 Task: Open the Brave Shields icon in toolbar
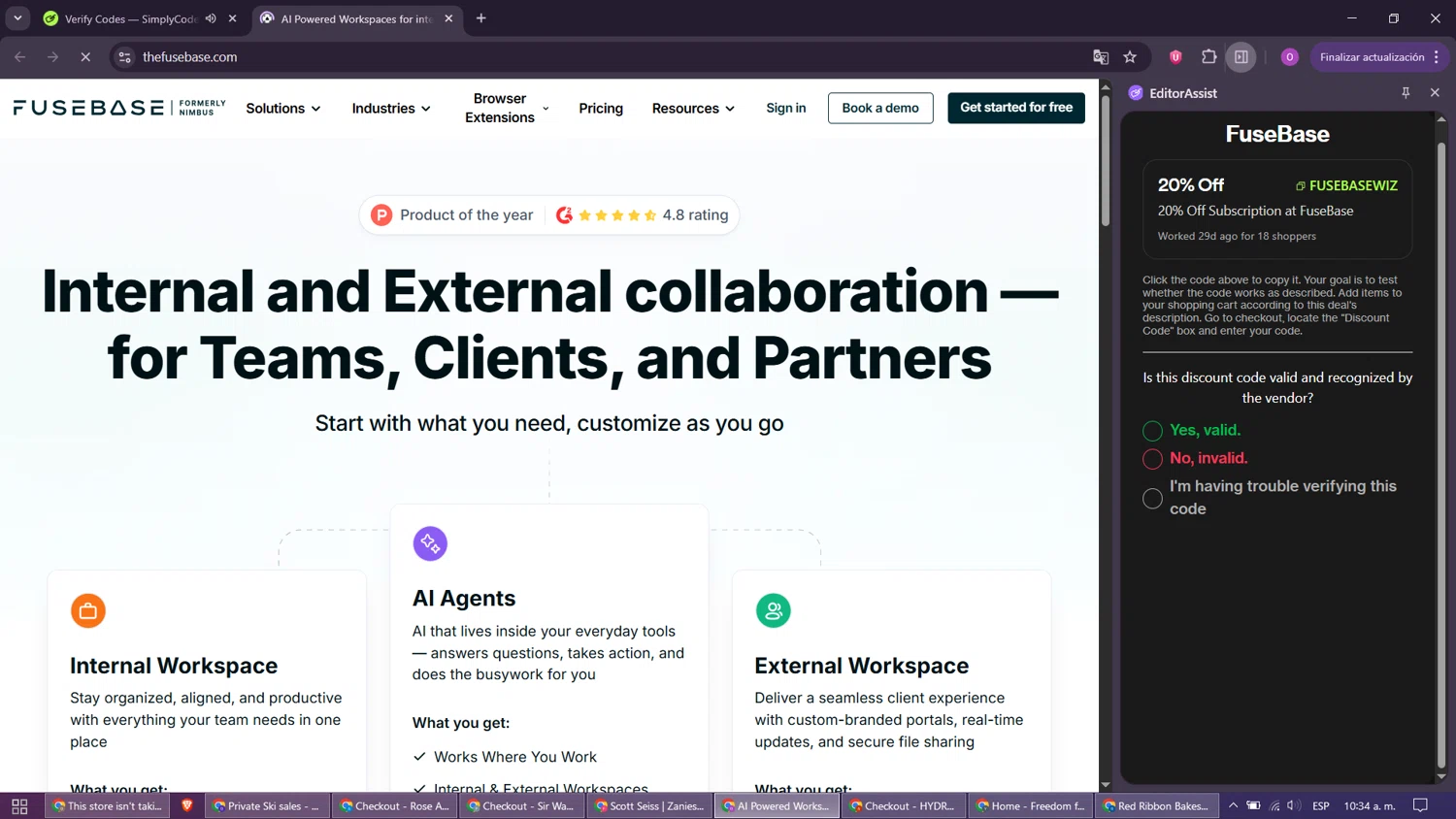[x=1175, y=57]
